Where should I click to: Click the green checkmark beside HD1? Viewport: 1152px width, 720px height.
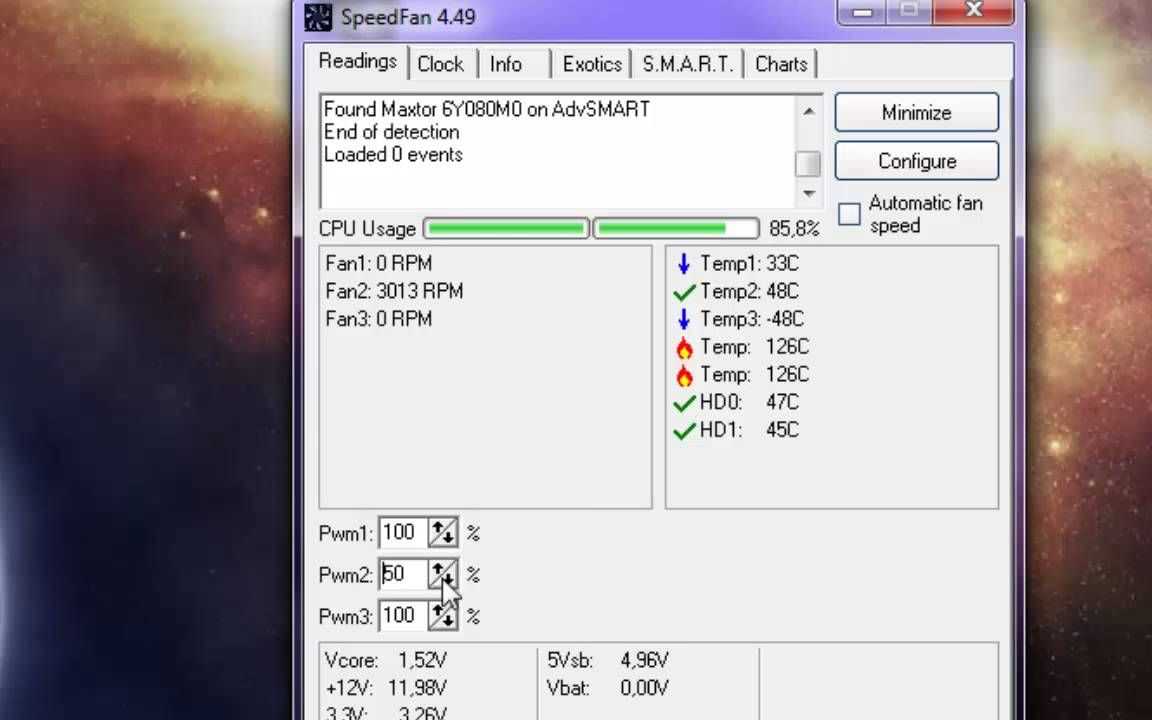pos(684,431)
